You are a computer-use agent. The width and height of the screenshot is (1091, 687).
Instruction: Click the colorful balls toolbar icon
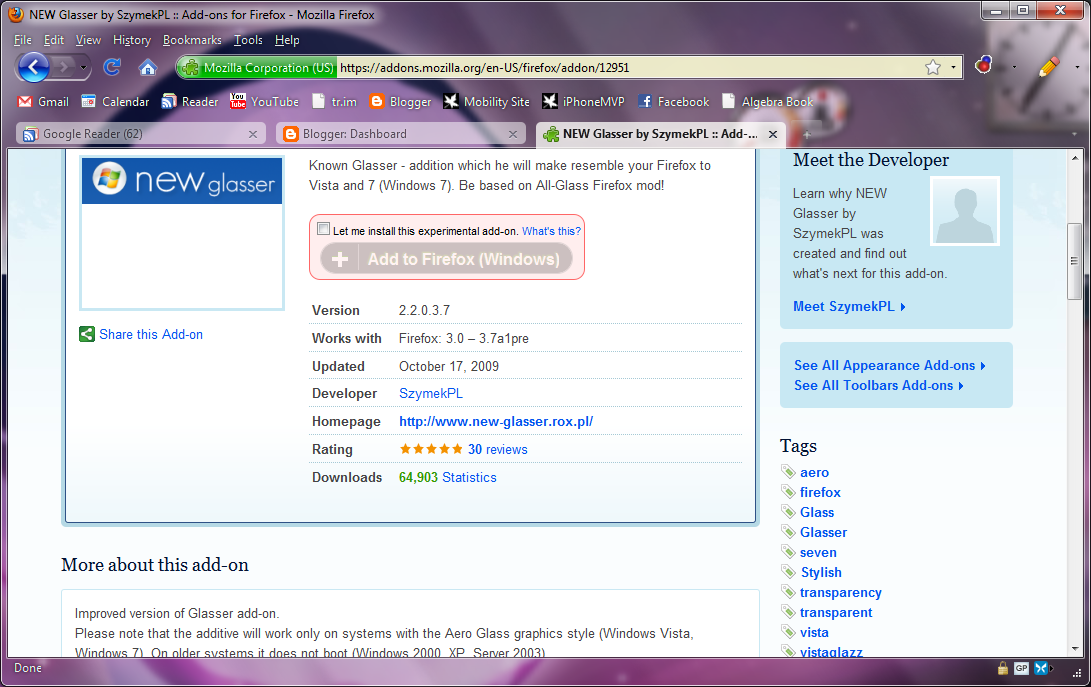(983, 65)
